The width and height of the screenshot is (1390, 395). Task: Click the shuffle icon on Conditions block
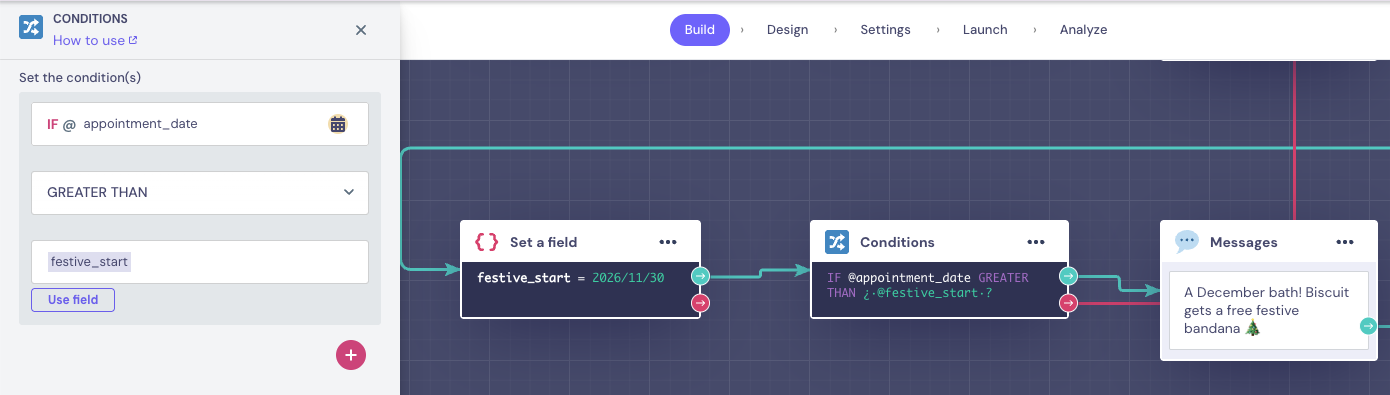click(x=837, y=242)
